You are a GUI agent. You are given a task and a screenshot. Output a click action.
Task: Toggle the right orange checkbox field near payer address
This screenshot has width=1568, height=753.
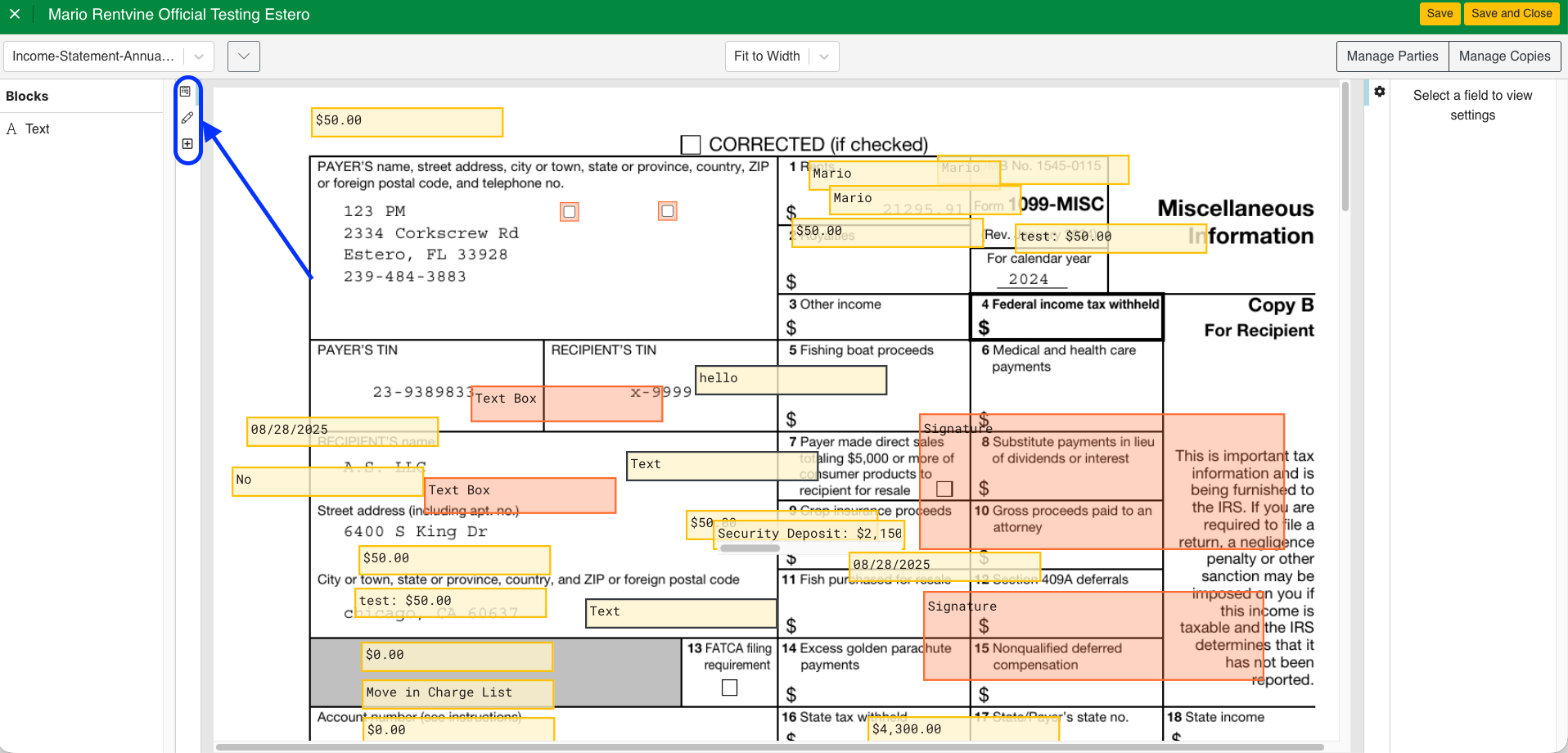[668, 212]
